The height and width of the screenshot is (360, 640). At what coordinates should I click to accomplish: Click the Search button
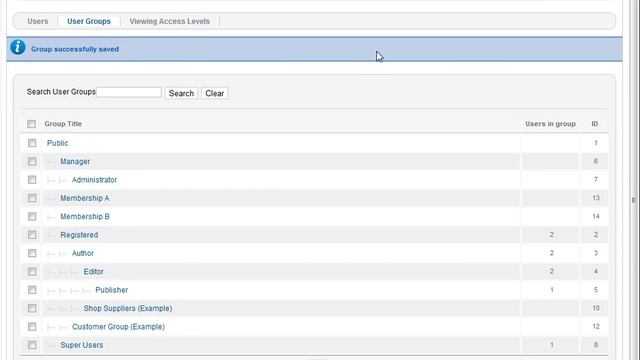(181, 93)
